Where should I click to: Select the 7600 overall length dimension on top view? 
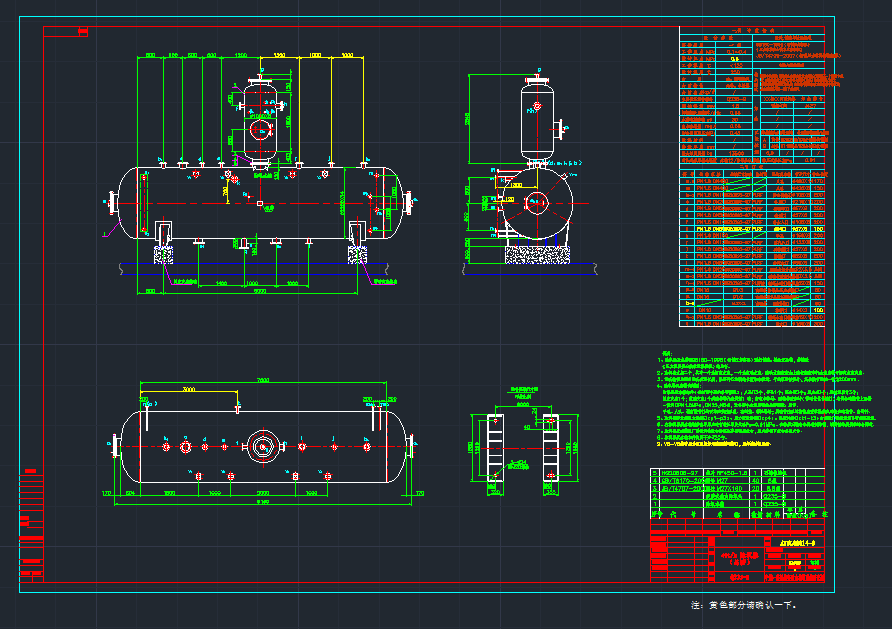(265, 379)
